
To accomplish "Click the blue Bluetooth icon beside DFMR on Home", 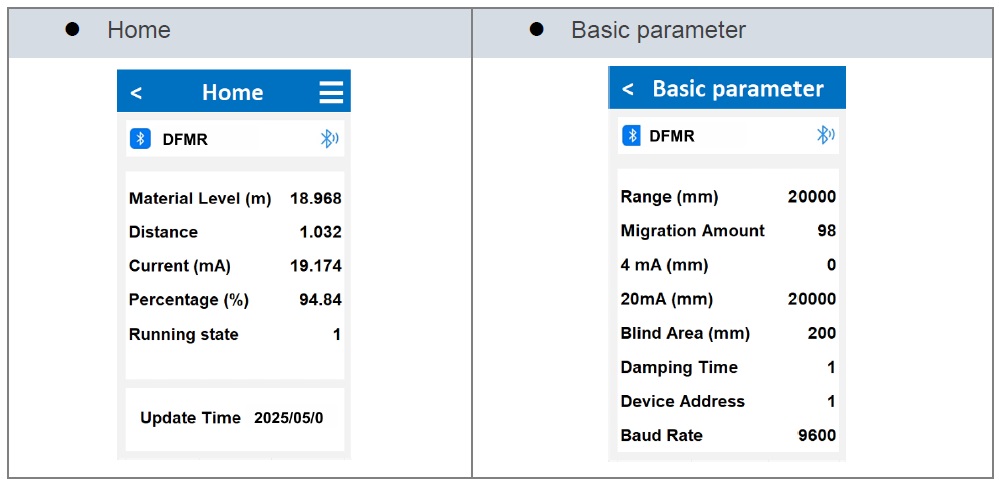I will click(140, 139).
